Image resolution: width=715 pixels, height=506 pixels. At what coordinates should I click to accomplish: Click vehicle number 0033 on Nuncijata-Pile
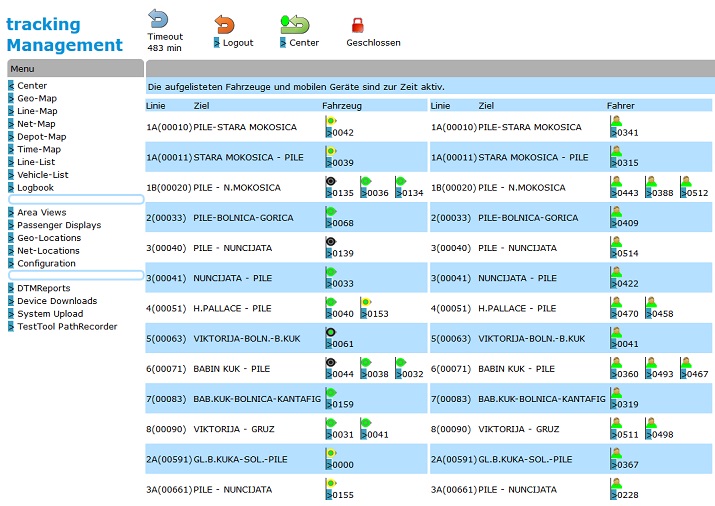click(343, 284)
